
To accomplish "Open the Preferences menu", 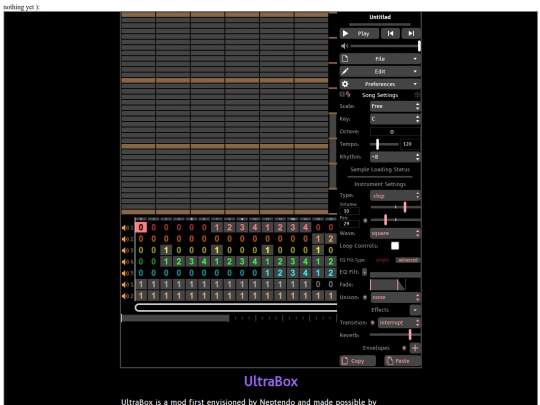I will coord(380,84).
